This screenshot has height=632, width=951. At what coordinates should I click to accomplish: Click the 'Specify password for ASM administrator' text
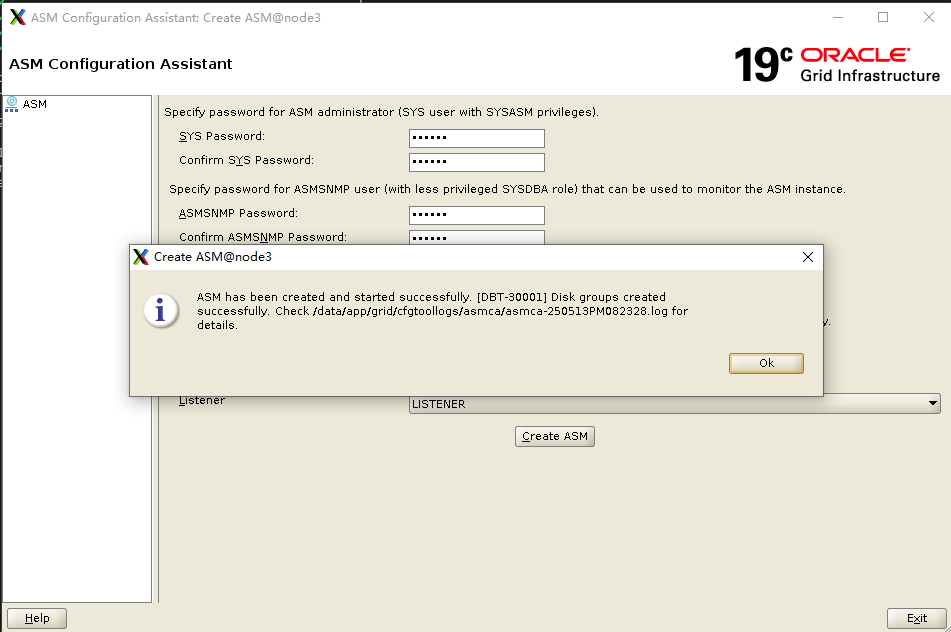tap(381, 112)
